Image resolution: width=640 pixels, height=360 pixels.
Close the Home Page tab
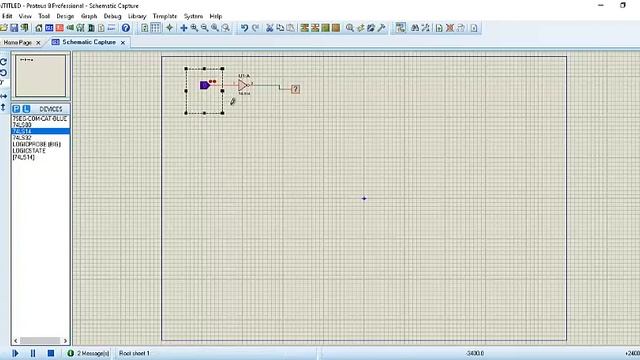38,42
